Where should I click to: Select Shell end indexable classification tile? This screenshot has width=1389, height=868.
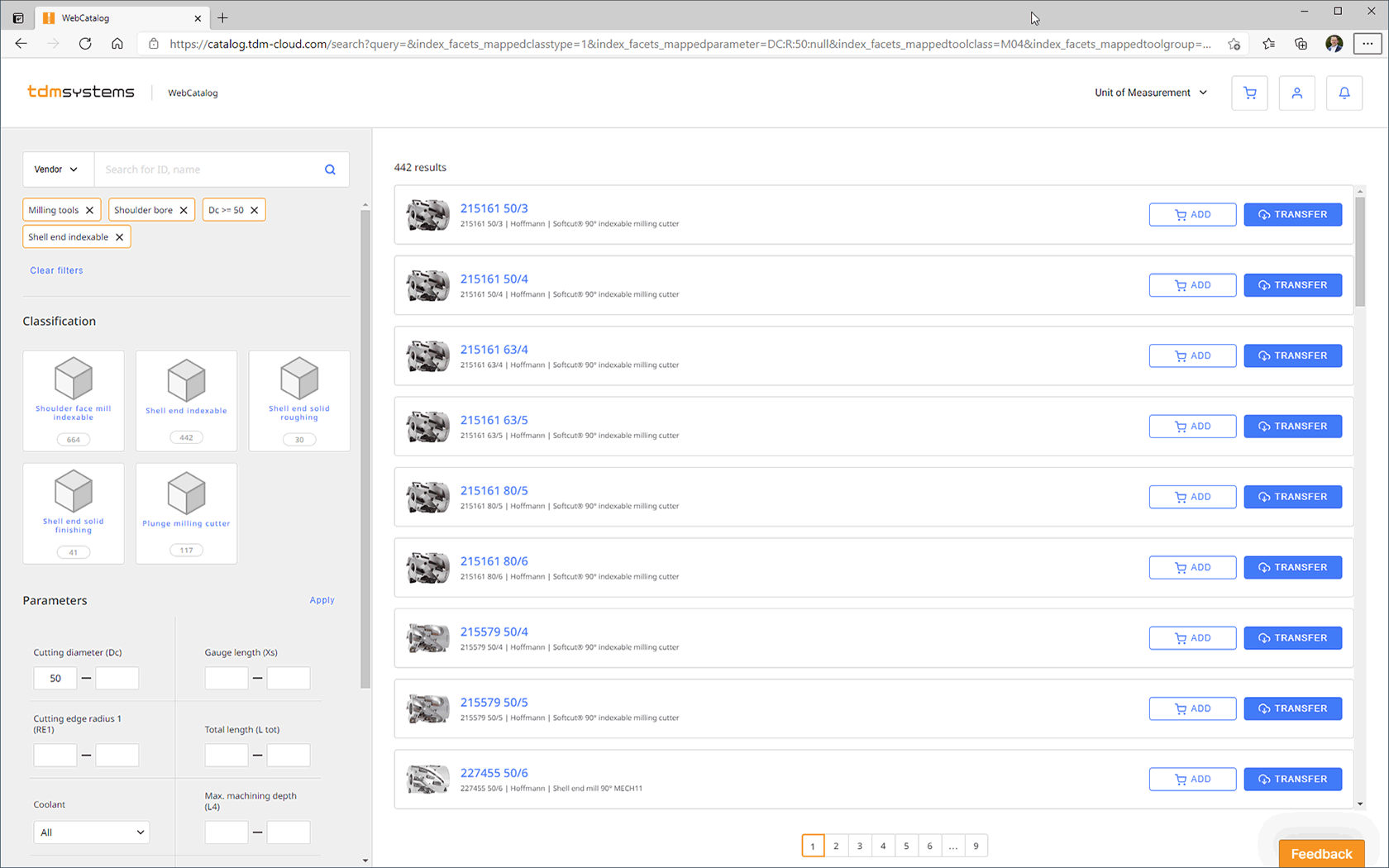(186, 401)
